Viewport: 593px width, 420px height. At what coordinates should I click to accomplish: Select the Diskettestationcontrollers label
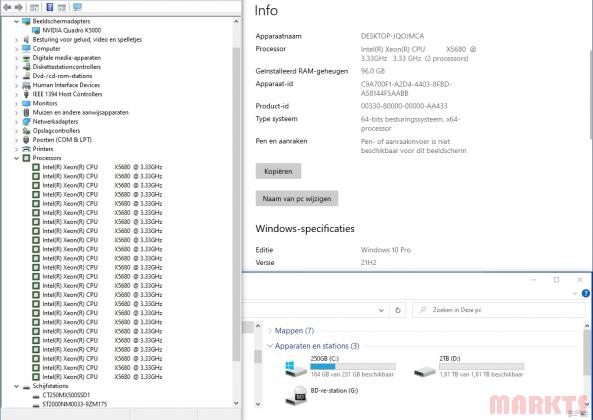(67, 67)
